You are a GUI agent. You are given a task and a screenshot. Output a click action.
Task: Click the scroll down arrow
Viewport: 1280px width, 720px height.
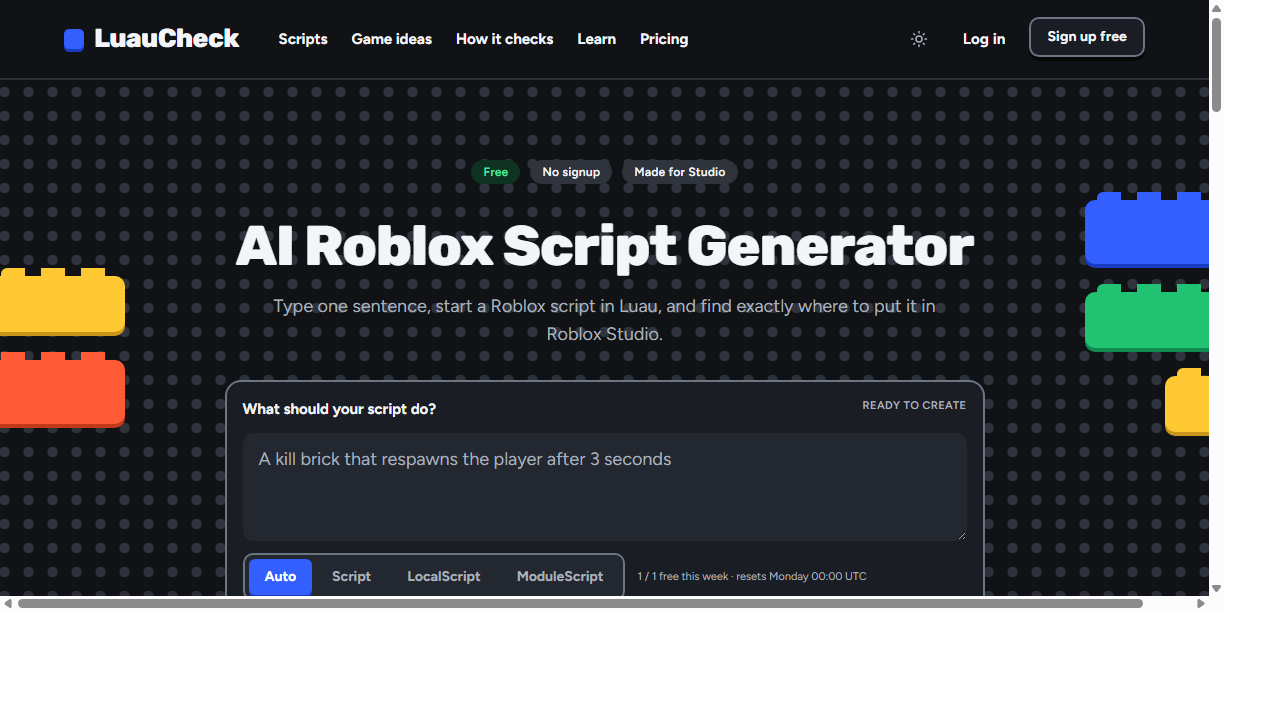coord(1216,589)
